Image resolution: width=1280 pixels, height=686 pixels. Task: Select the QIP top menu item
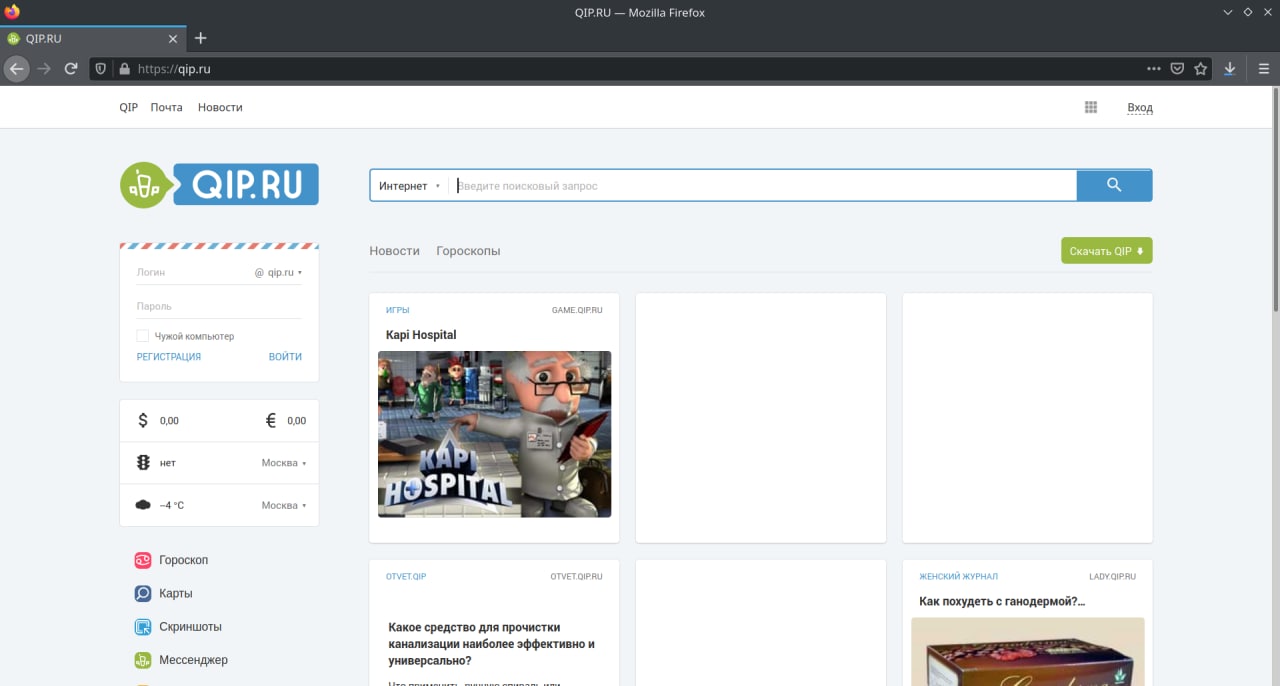click(x=128, y=107)
